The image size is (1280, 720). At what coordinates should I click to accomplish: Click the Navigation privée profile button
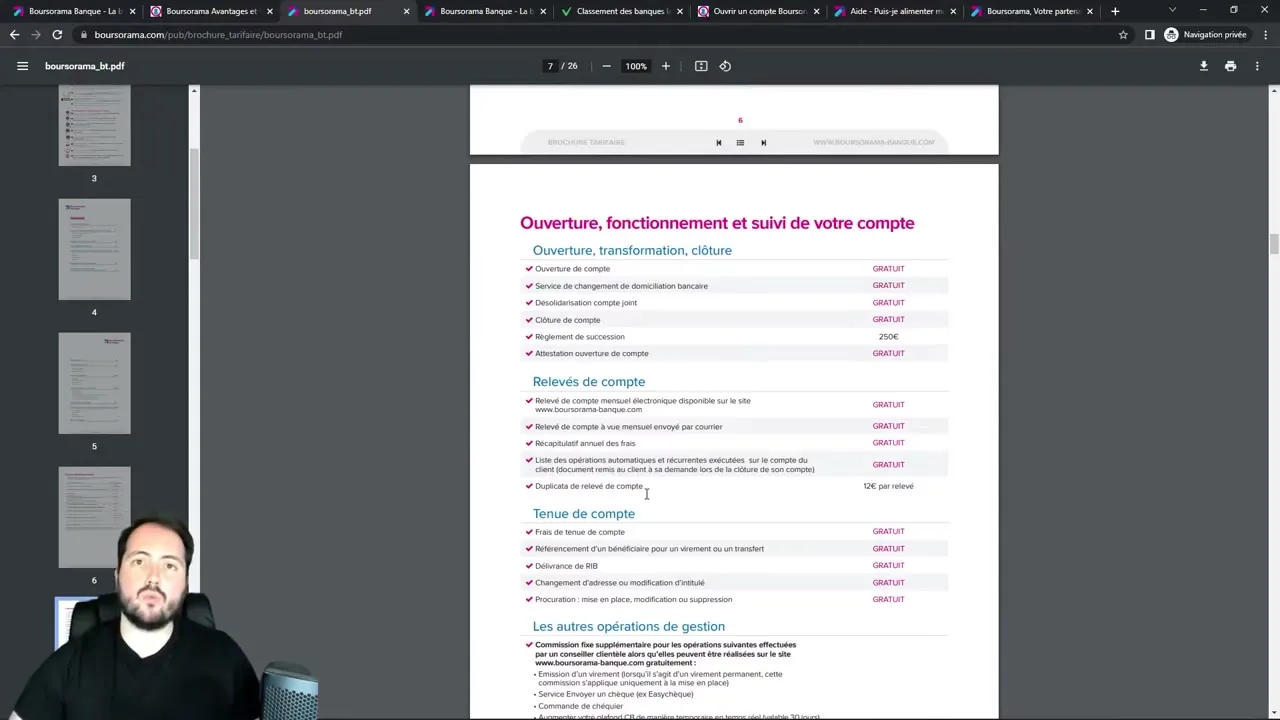[1205, 34]
